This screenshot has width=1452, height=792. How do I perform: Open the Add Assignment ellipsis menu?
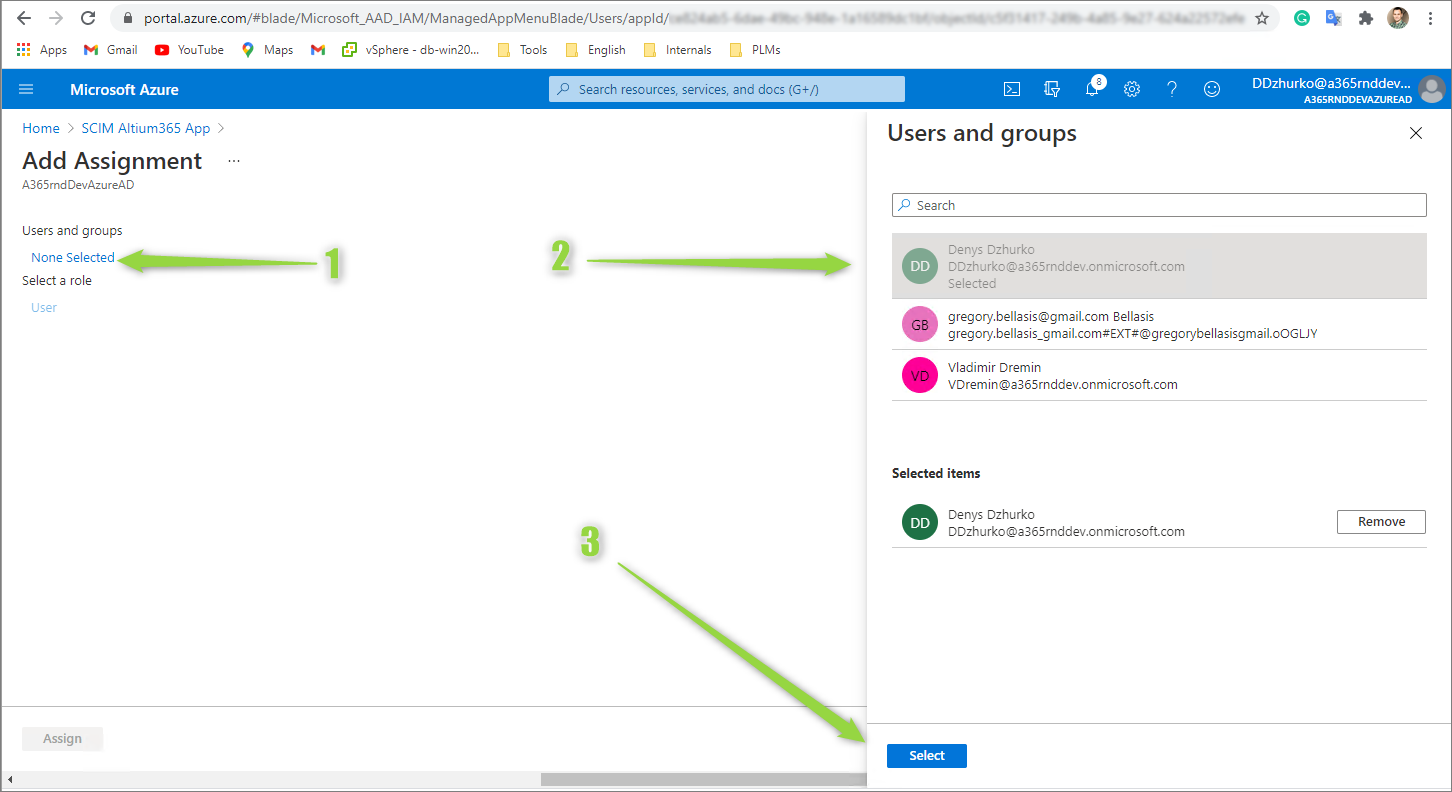pyautogui.click(x=234, y=161)
